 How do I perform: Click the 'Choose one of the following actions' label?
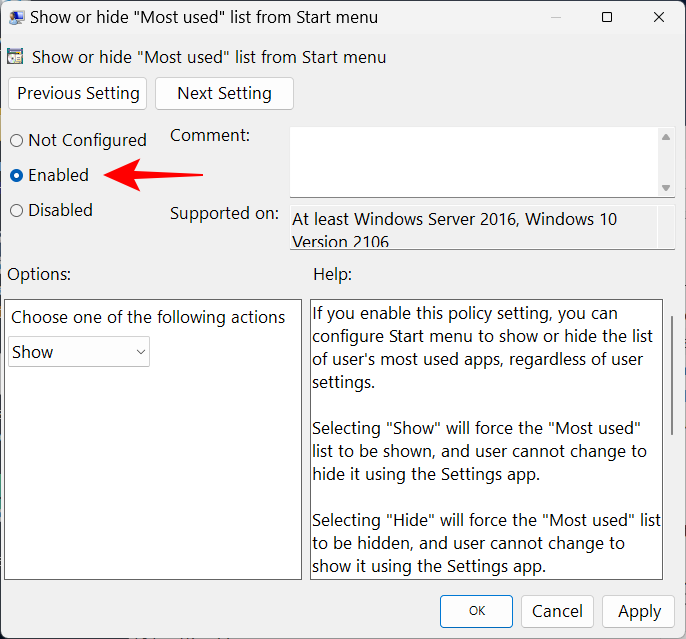(x=148, y=317)
